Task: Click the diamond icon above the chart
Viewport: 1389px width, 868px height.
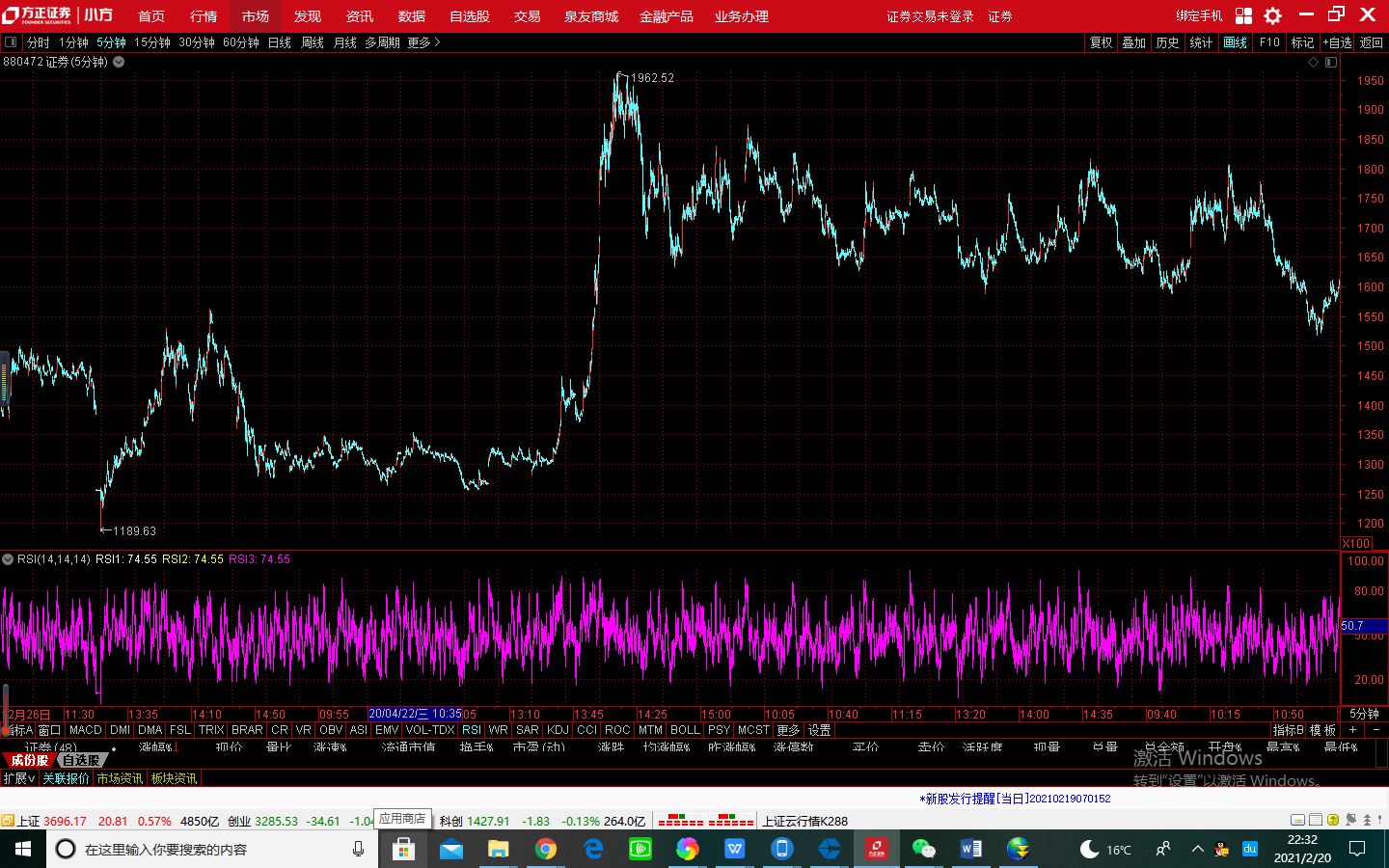Action: click(1313, 62)
